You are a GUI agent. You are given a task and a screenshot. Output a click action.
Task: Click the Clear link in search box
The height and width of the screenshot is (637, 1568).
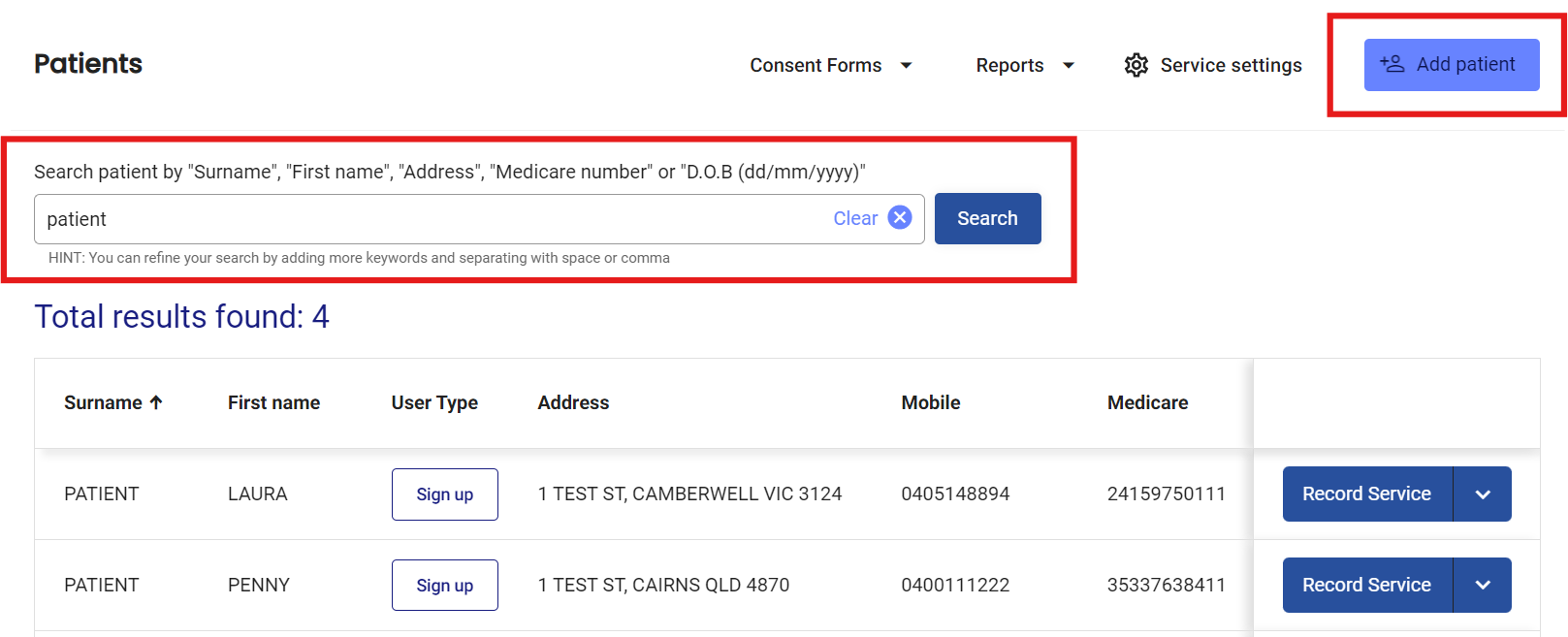point(854,218)
